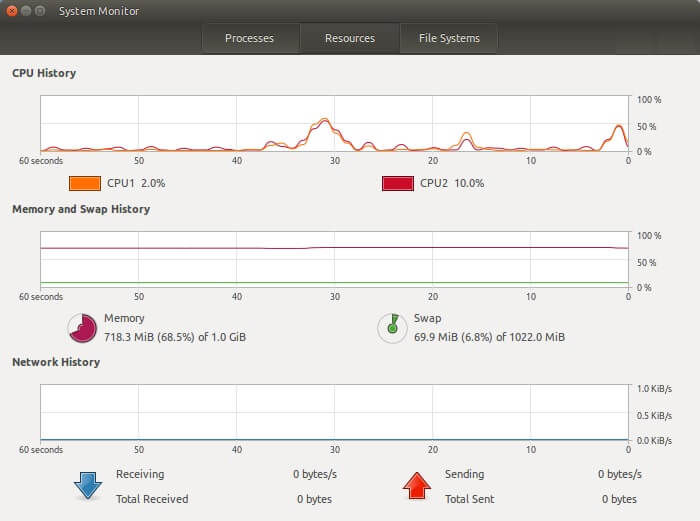Image resolution: width=700 pixels, height=521 pixels.
Task: Close the System Monitor window
Action: (12, 11)
